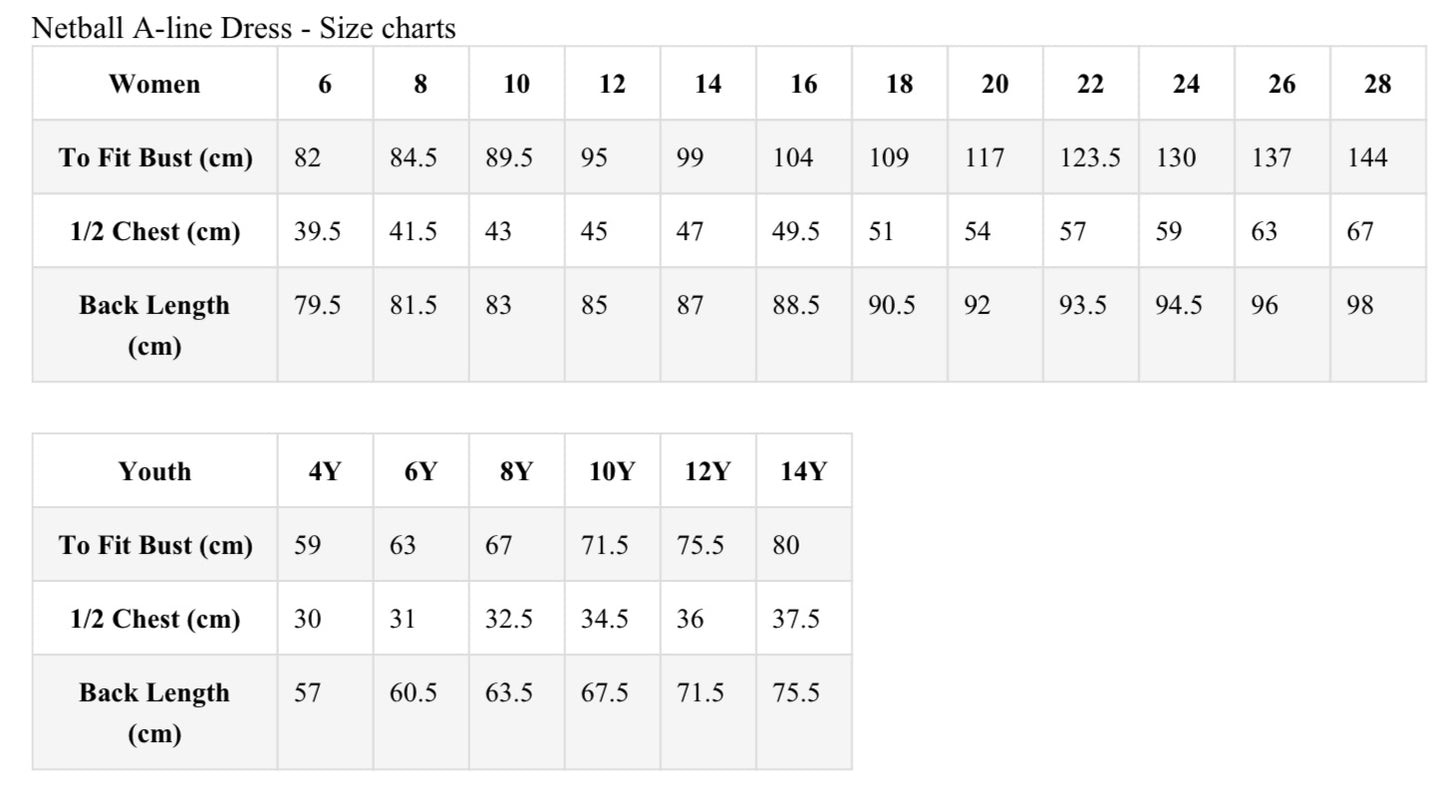Viewport: 1445px width, 789px height.
Task: Select the 12Y column header
Action: pyautogui.click(x=708, y=471)
